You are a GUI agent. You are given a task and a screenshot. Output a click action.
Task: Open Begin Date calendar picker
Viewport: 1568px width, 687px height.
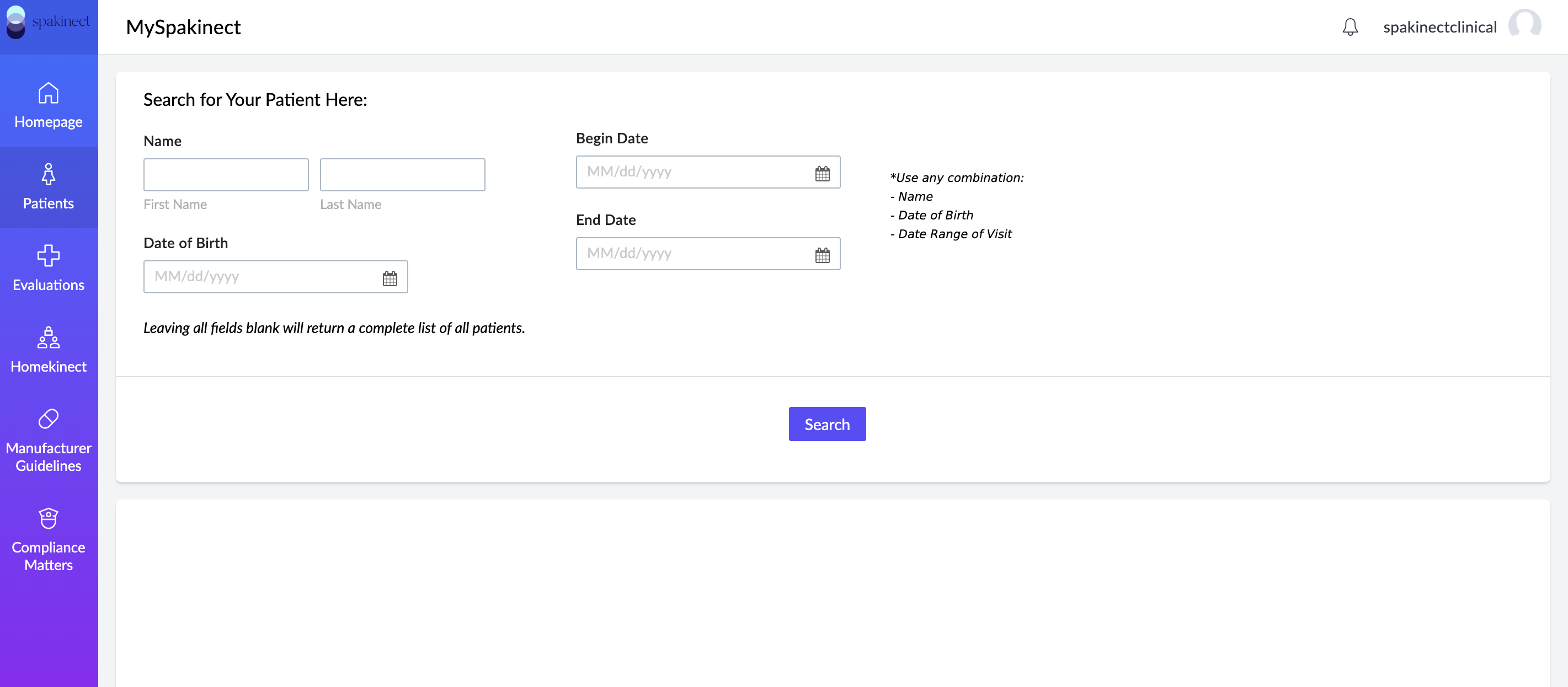click(823, 174)
